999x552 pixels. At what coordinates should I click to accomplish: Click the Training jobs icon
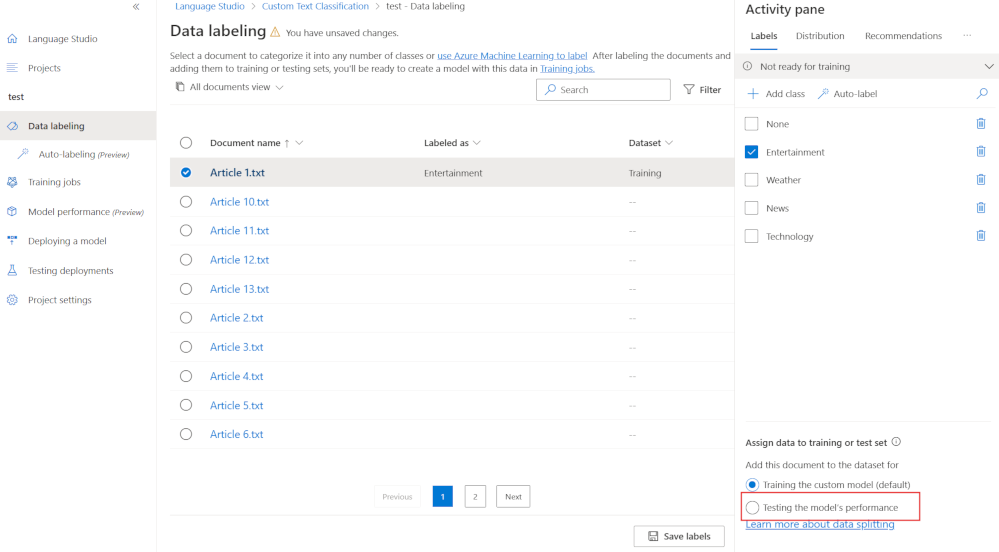coord(12,182)
